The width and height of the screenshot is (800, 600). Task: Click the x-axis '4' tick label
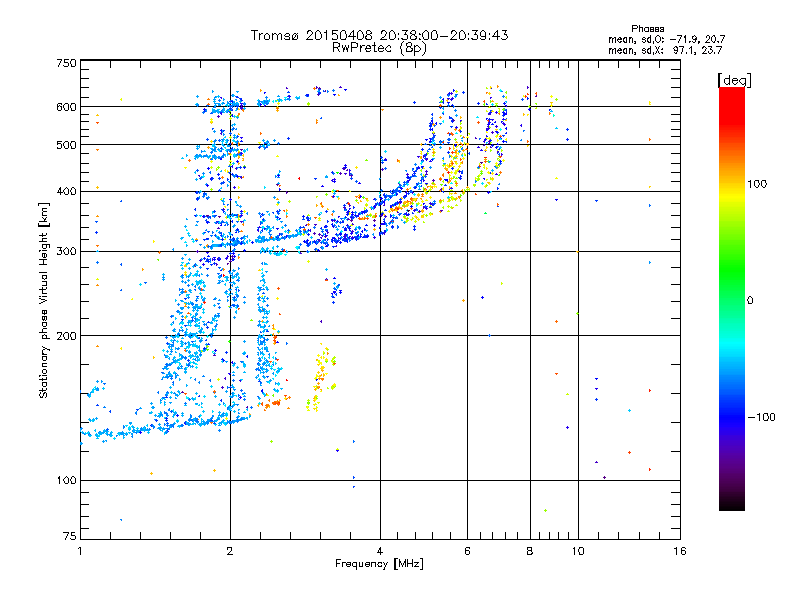(x=380, y=551)
